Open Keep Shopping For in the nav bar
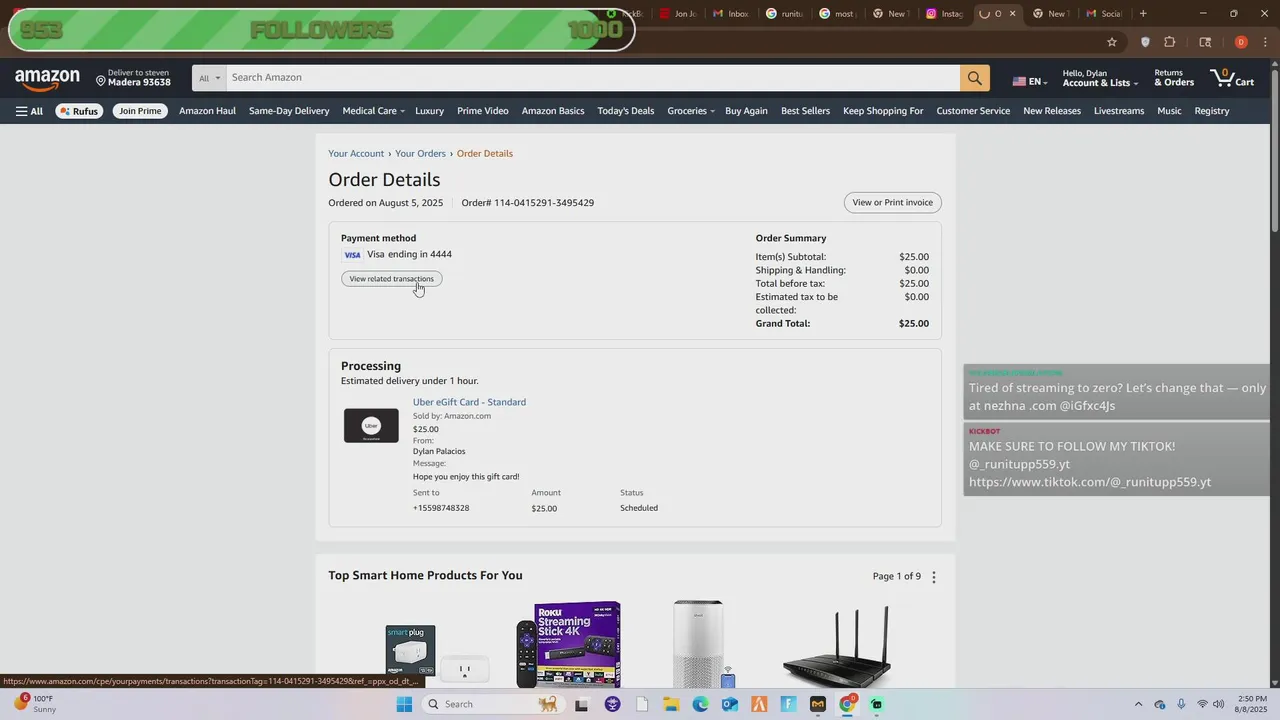 [x=883, y=111]
